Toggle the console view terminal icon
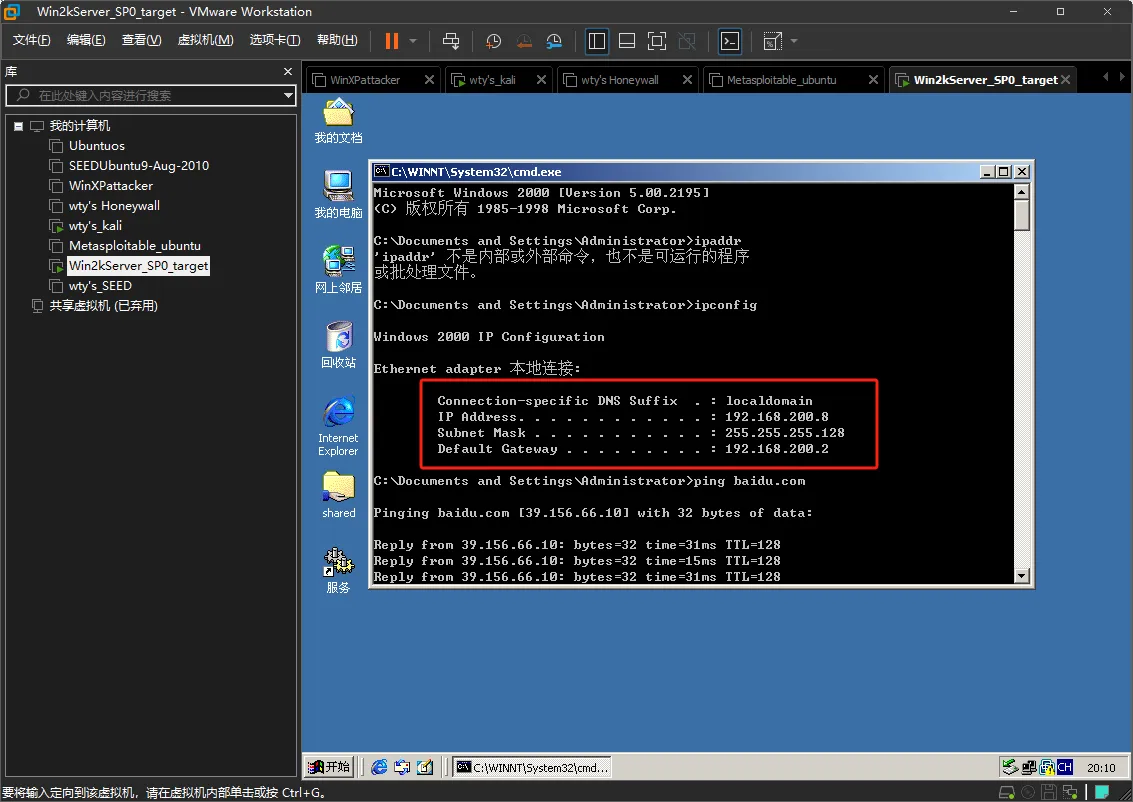1133x802 pixels. [730, 41]
